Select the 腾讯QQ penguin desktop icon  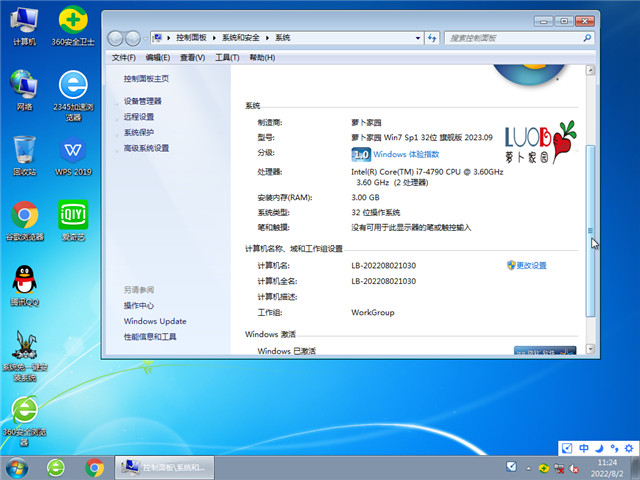[x=24, y=286]
